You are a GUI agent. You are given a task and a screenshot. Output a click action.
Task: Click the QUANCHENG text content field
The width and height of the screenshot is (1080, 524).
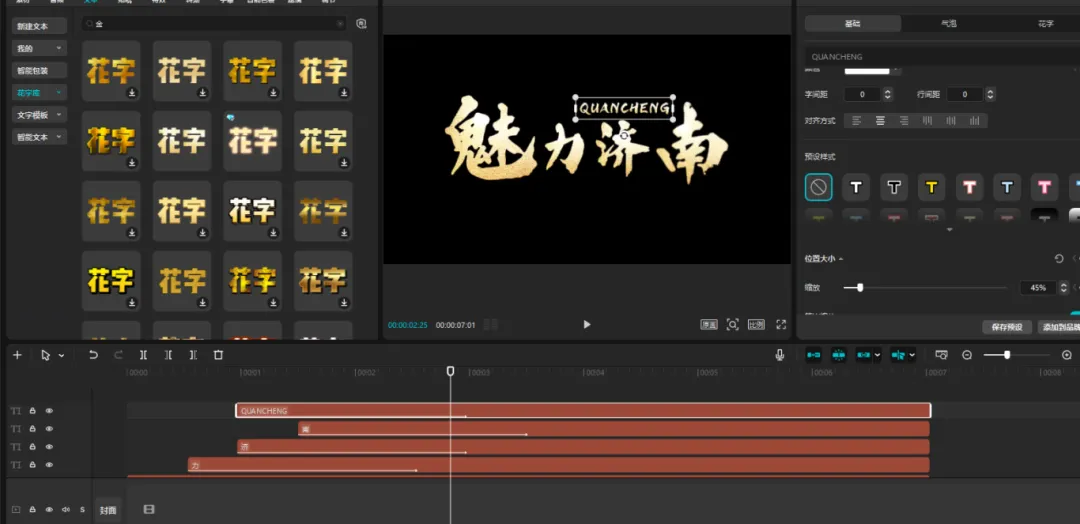click(942, 56)
